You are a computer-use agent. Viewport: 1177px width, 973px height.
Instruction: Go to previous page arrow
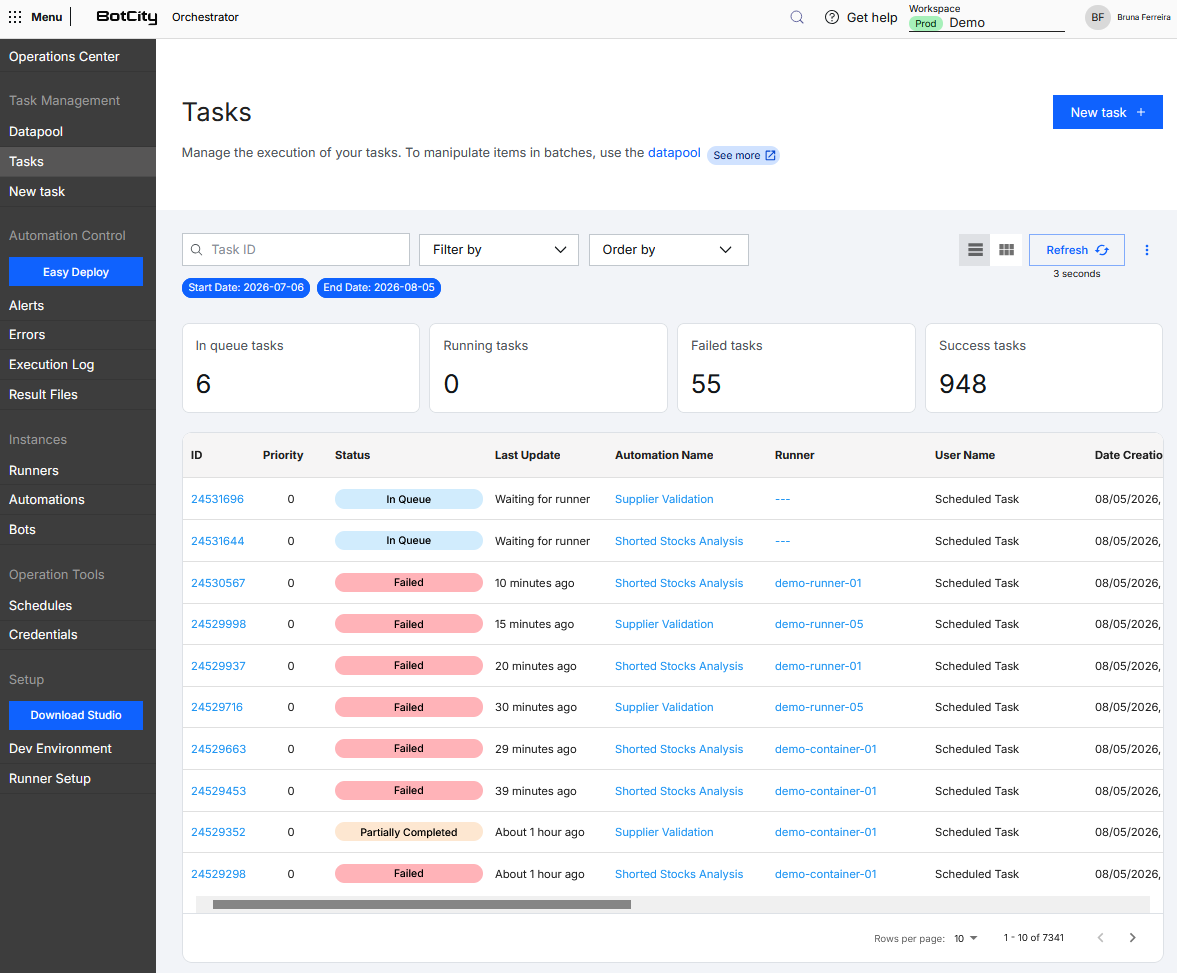pos(1100,938)
